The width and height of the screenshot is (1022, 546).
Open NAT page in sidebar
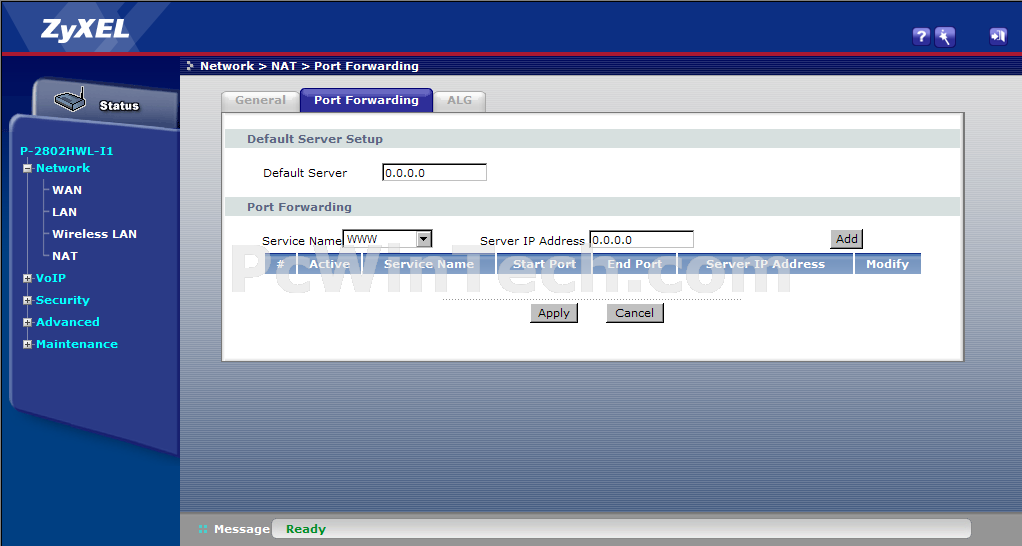click(x=65, y=256)
